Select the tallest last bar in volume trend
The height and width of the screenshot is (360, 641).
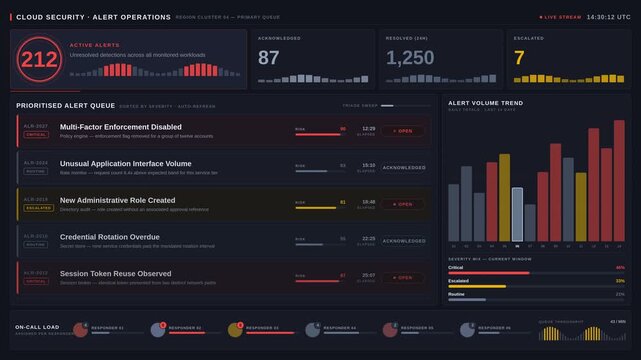619,181
